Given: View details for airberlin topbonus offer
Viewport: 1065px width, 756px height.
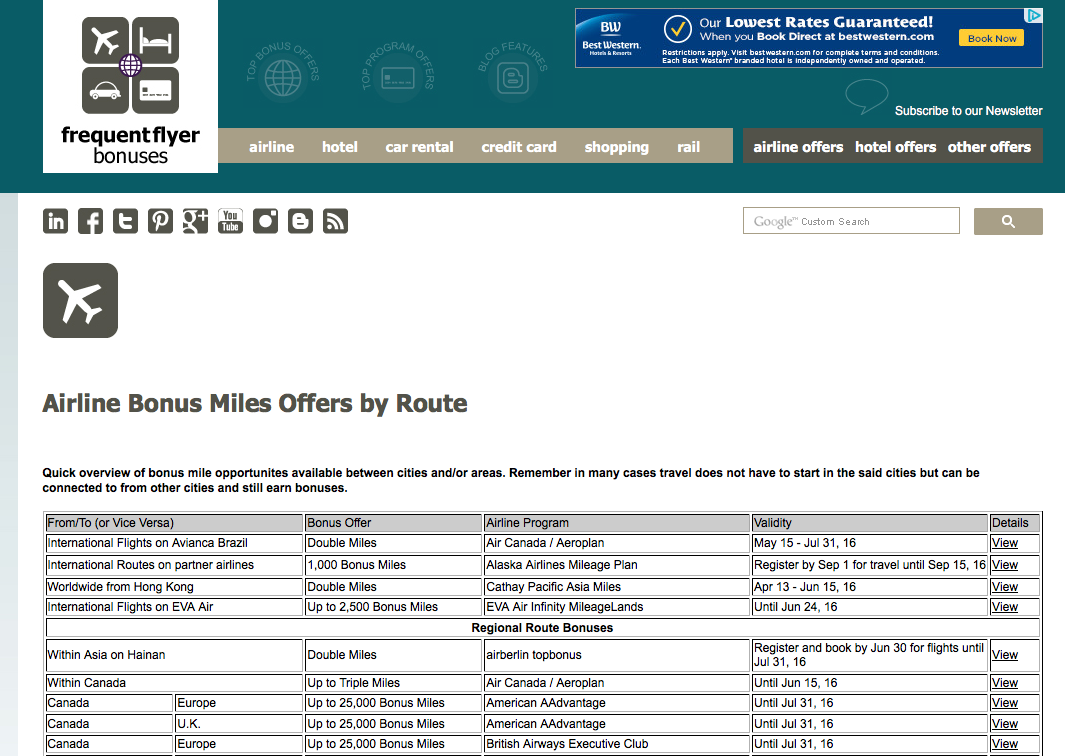Looking at the screenshot, I should click(x=1005, y=655).
